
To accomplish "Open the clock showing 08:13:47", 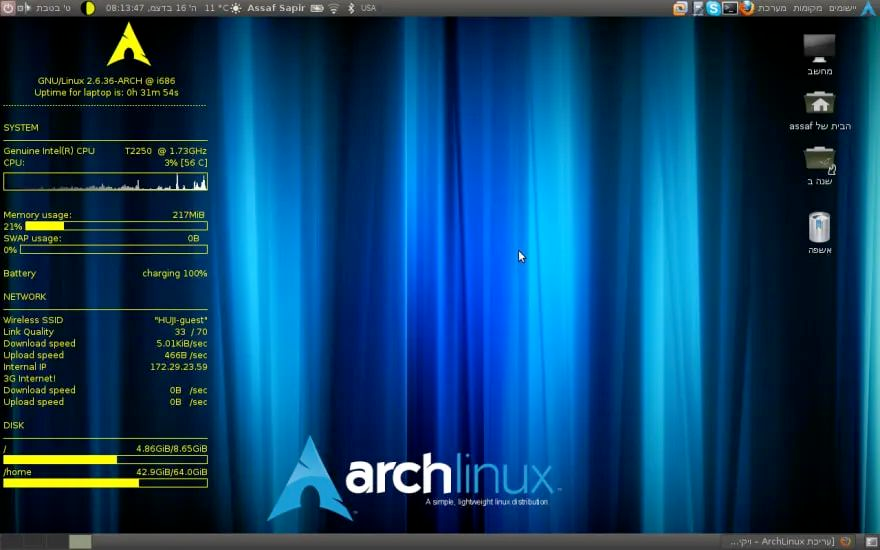I will [151, 8].
